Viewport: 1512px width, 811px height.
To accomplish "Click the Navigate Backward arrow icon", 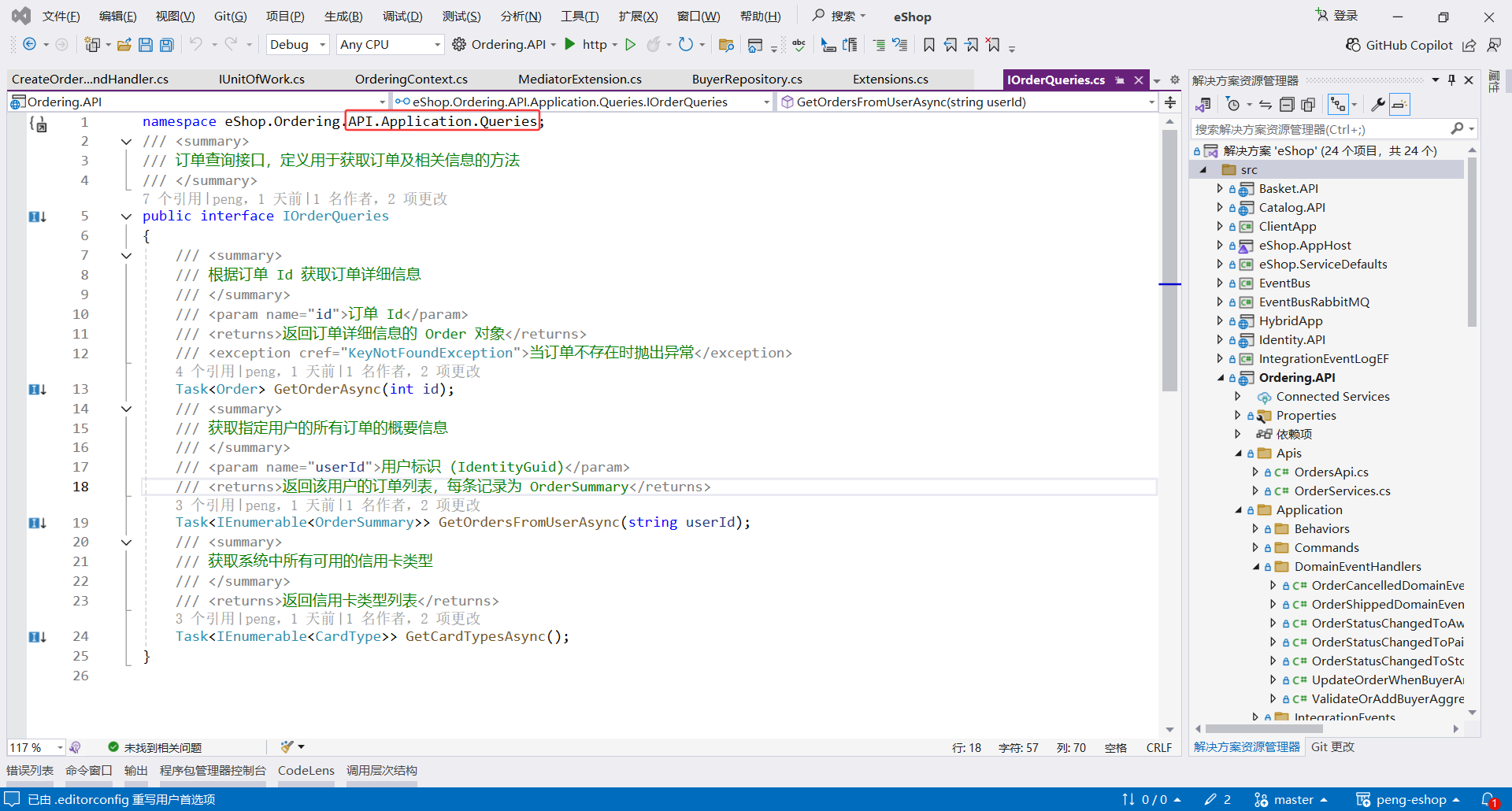I will point(28,44).
